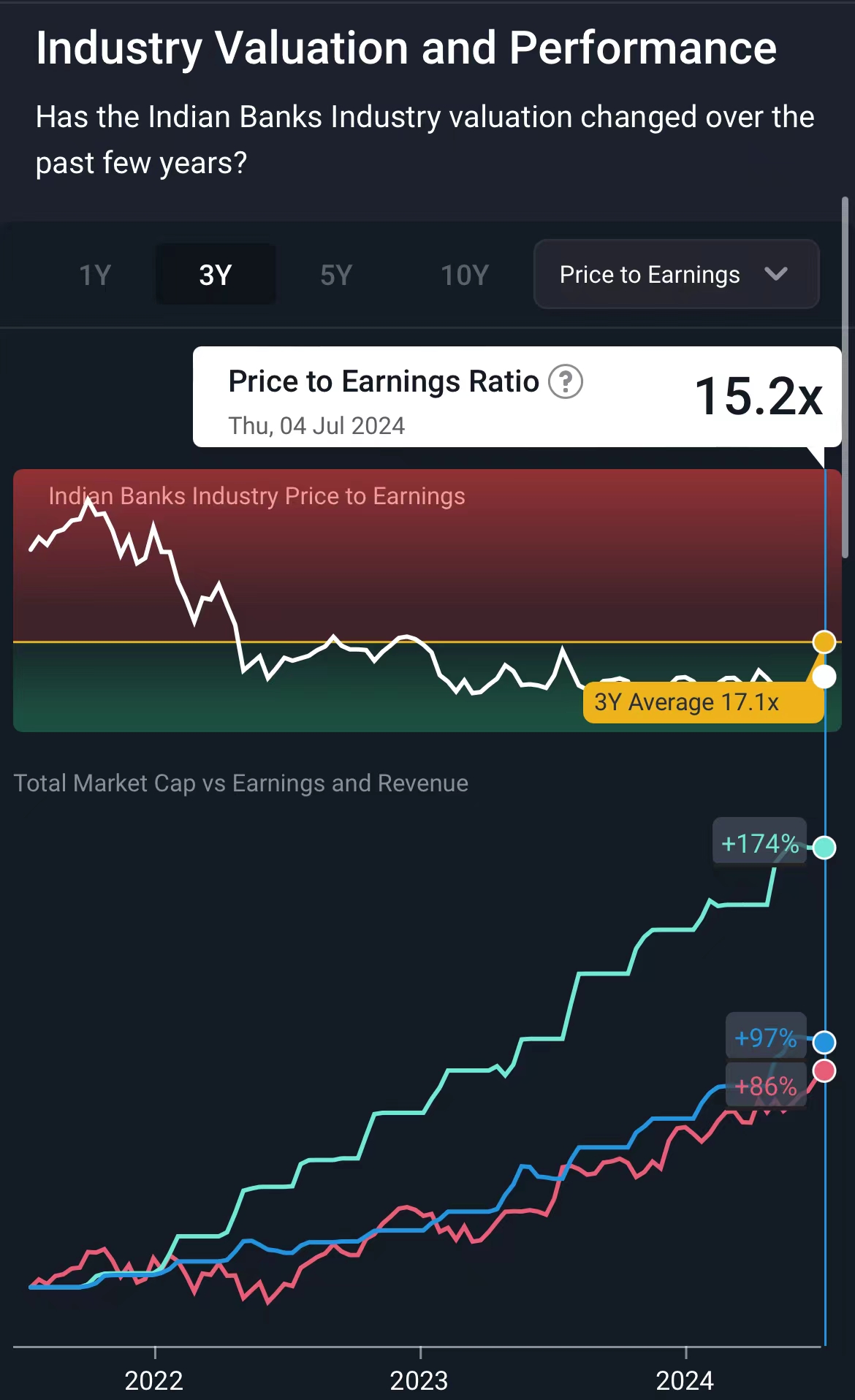Click the blue +97% endpoint dot
The height and width of the screenshot is (1400, 855).
(824, 1042)
